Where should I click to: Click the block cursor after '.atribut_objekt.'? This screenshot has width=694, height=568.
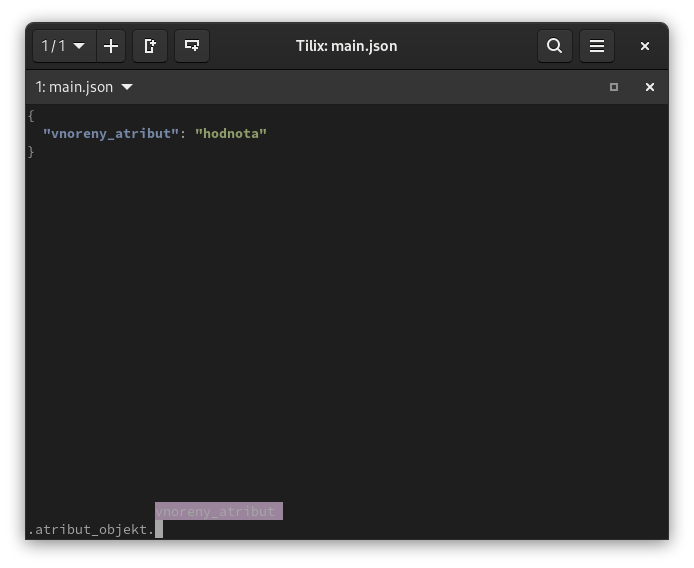click(x=159, y=529)
